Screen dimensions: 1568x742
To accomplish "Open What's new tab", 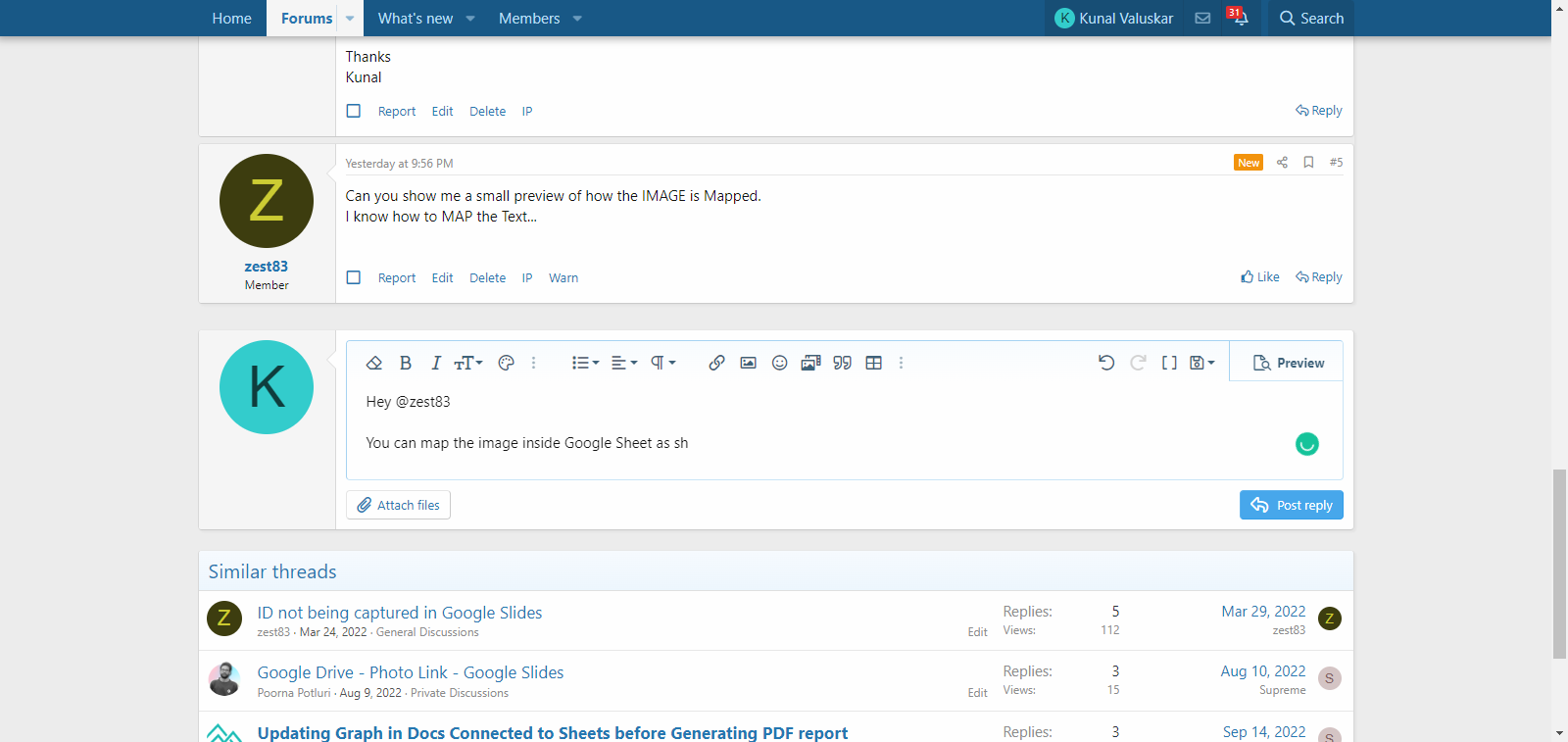I will 416,18.
